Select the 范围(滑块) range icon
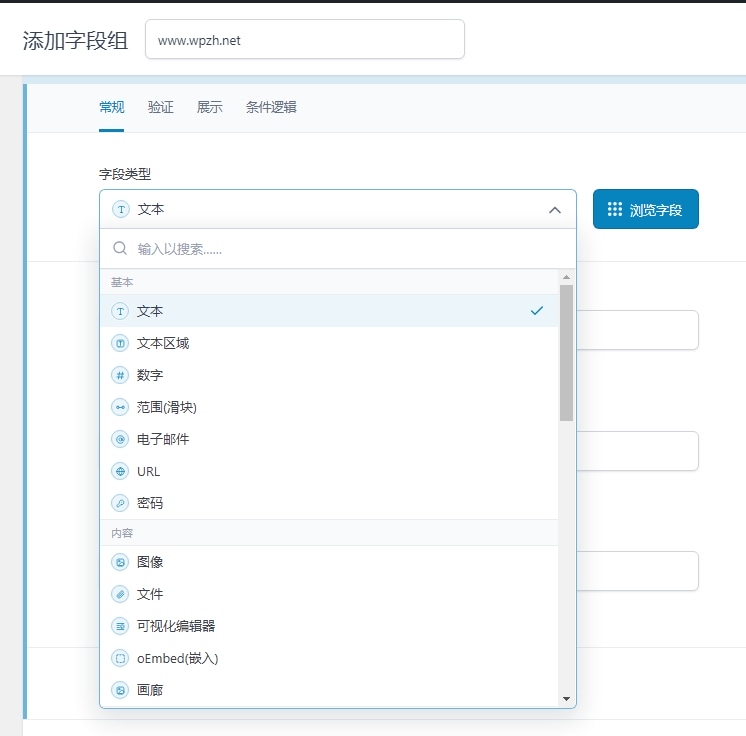This screenshot has height=736, width=746. (x=120, y=407)
